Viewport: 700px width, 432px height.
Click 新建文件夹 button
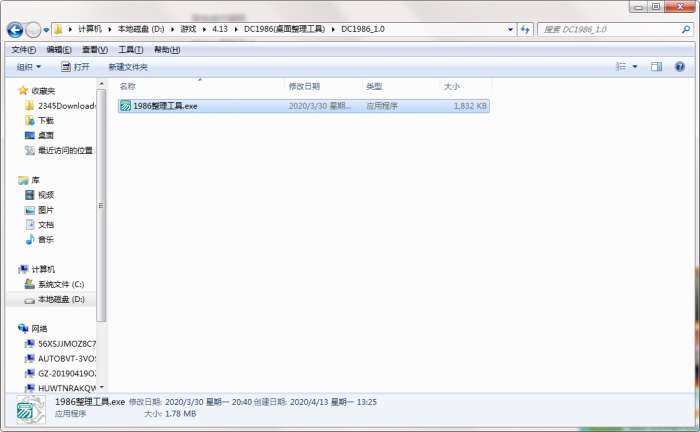click(x=128, y=67)
